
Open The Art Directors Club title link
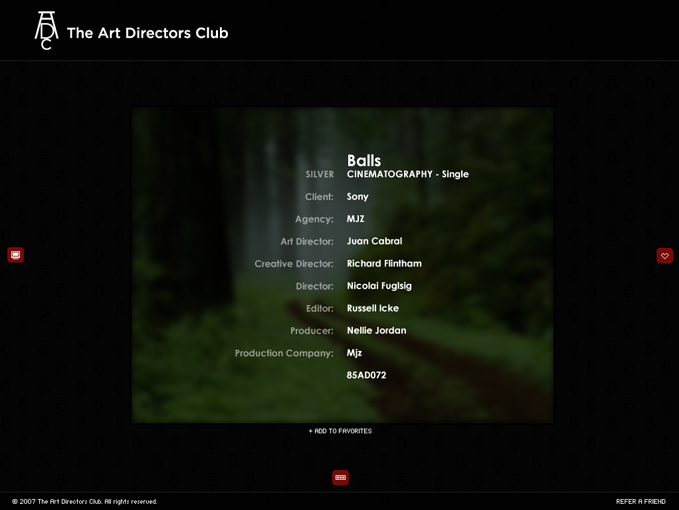click(x=147, y=33)
